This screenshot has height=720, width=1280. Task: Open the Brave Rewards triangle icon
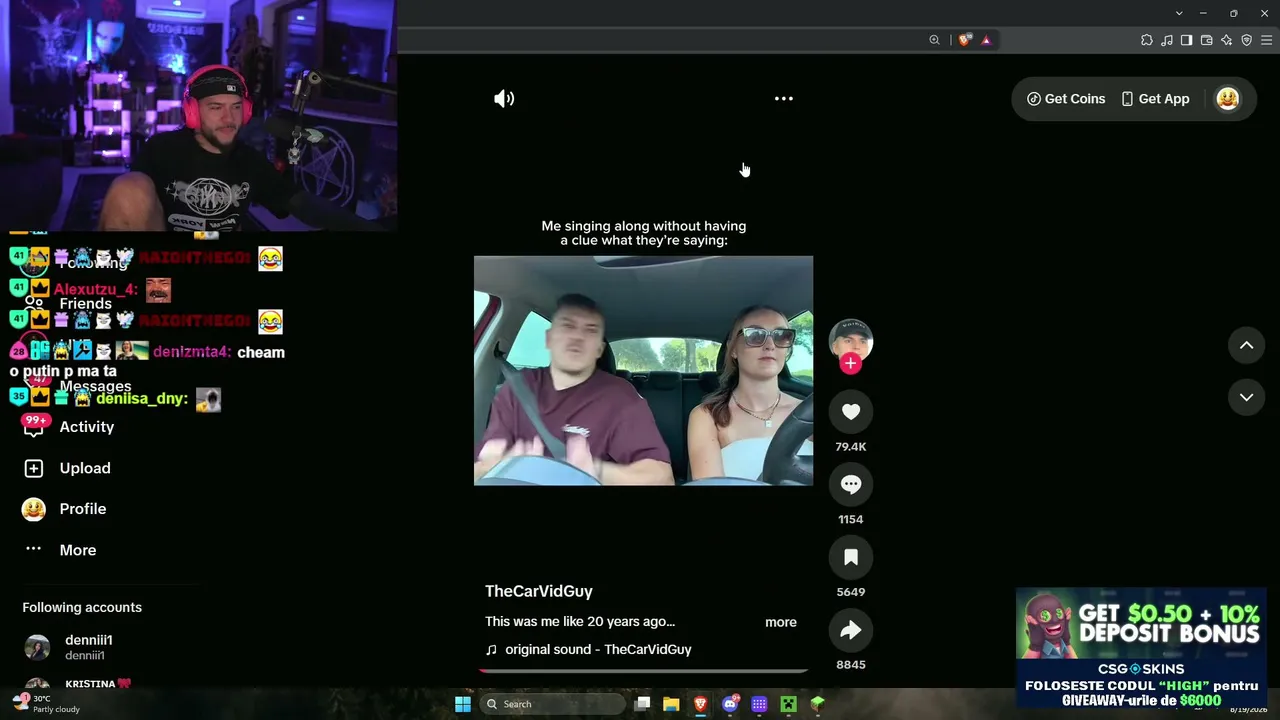986,40
